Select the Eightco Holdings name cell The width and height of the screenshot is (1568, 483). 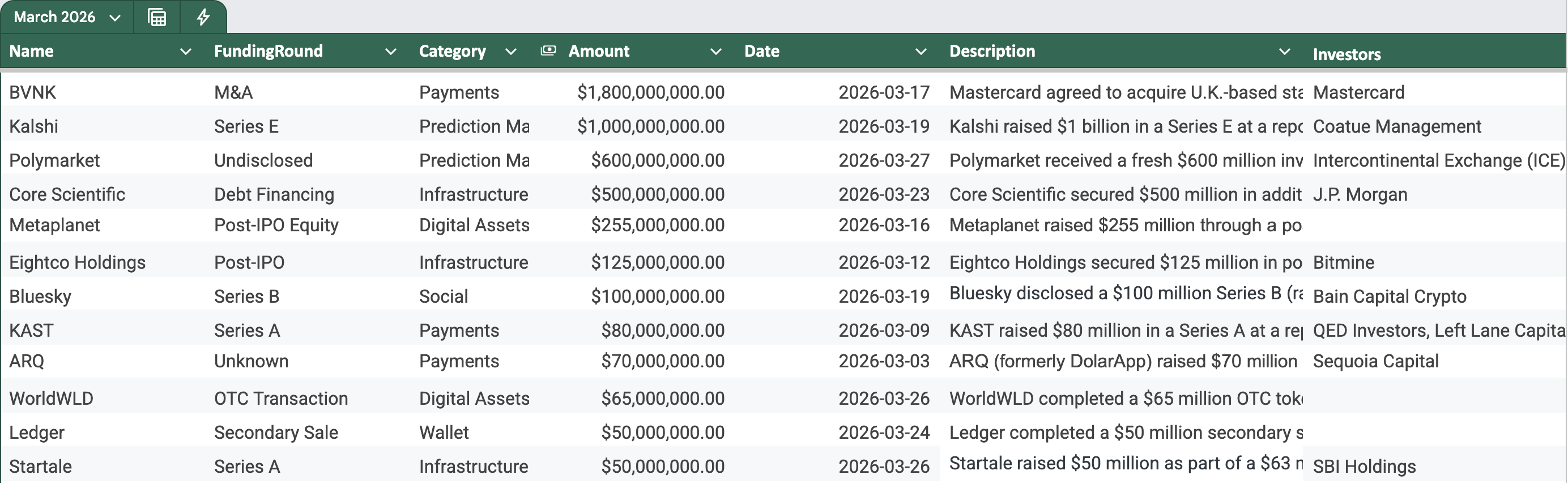[x=77, y=262]
